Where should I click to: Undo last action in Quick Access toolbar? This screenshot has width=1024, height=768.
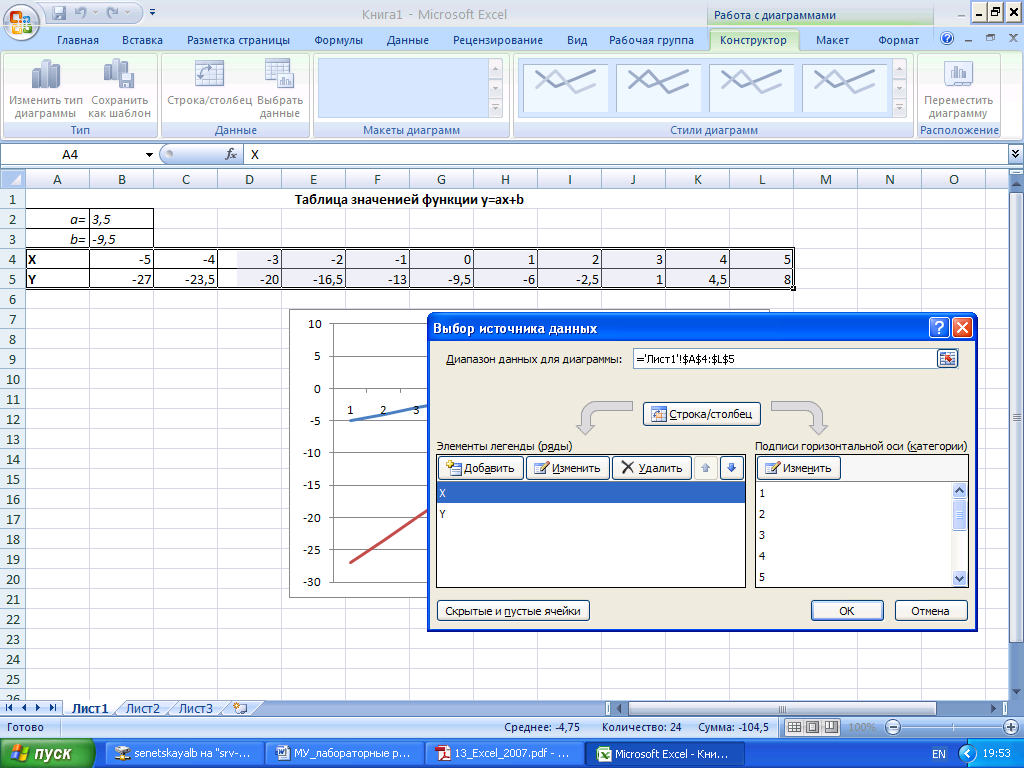[80, 12]
